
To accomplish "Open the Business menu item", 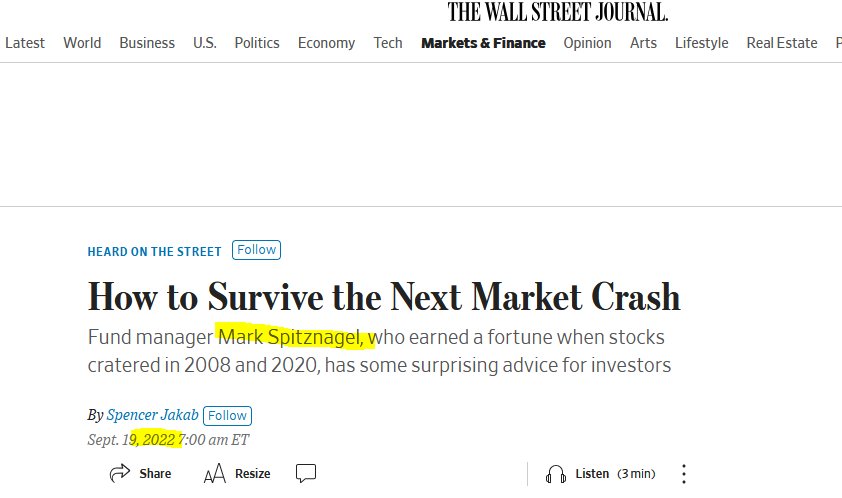I will tap(147, 43).
